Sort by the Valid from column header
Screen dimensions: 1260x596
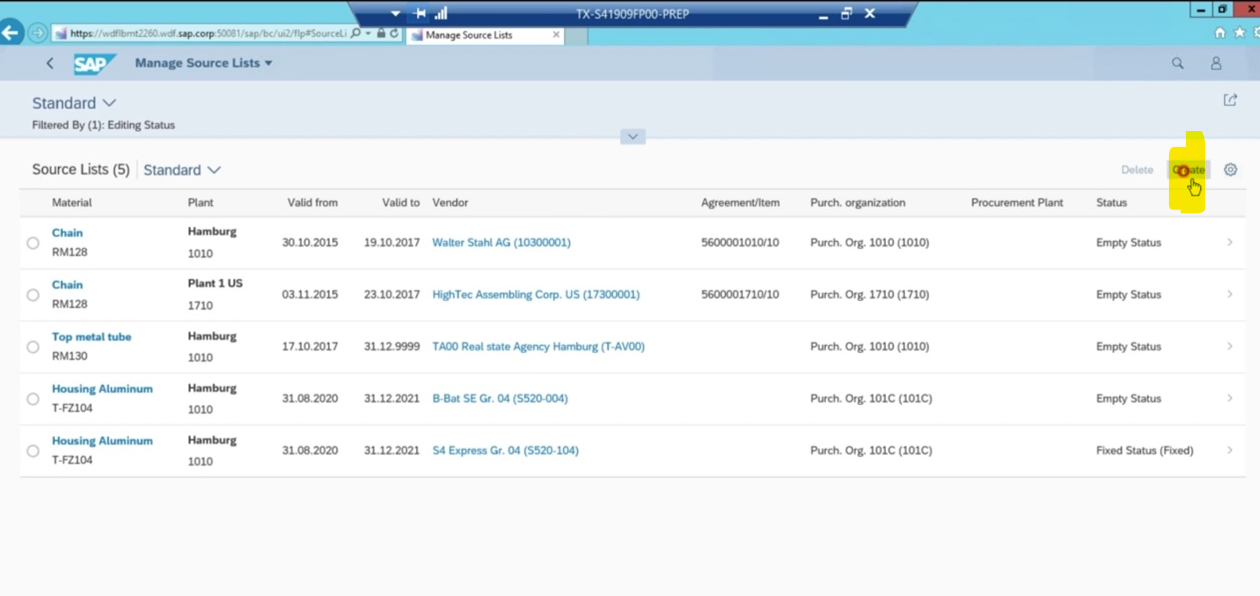312,203
